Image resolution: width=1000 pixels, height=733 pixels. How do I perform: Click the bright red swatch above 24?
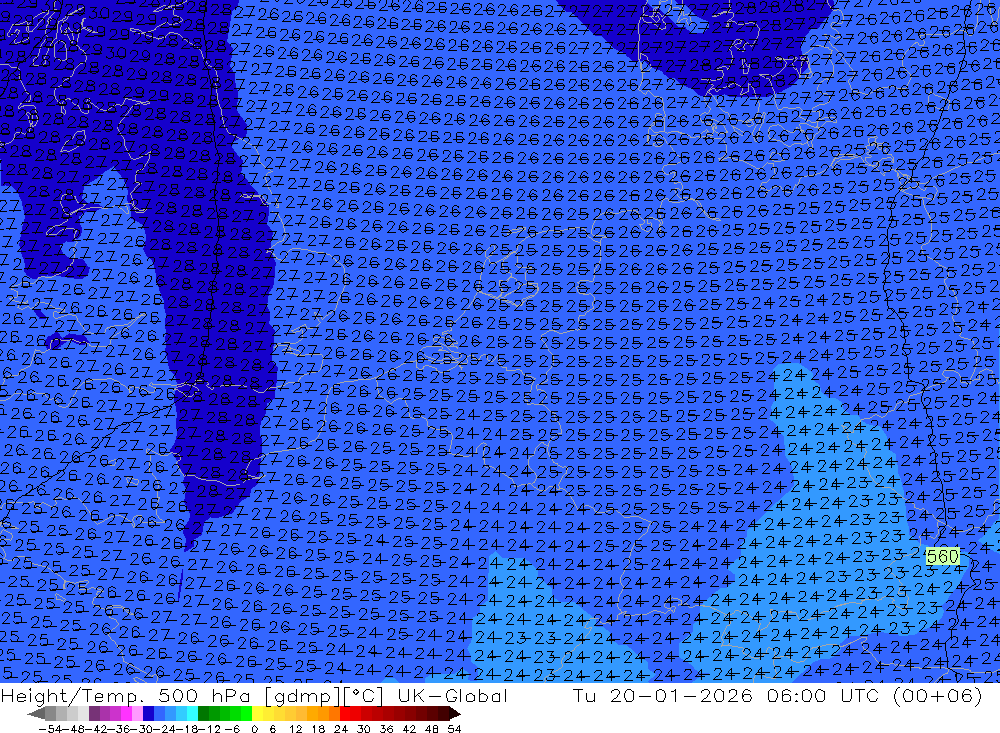[x=345, y=713]
